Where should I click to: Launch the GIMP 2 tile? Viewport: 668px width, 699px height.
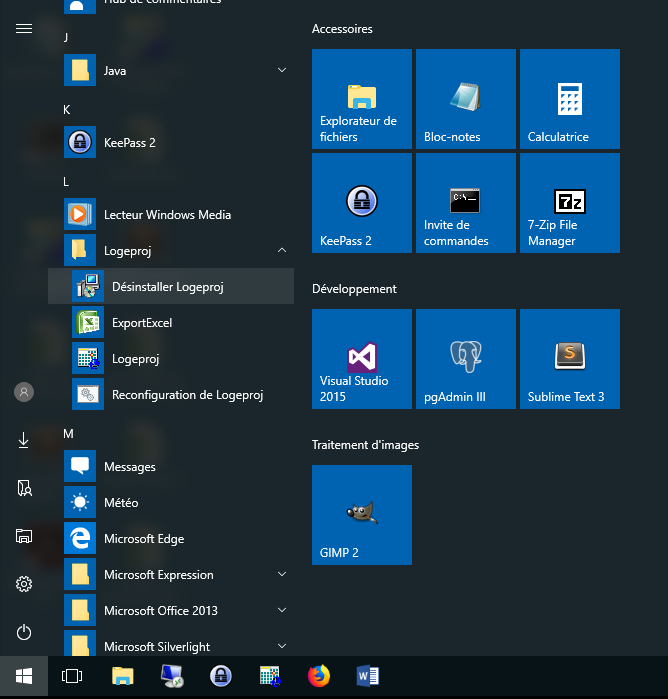[362, 515]
